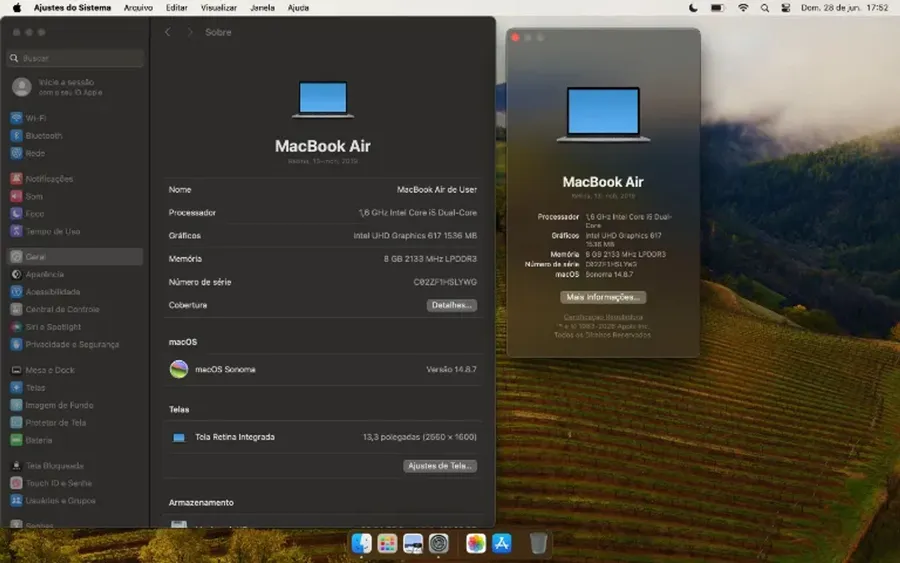Image resolution: width=900 pixels, height=563 pixels.
Task: Select the serial number in System Settings
Action: coord(445,282)
